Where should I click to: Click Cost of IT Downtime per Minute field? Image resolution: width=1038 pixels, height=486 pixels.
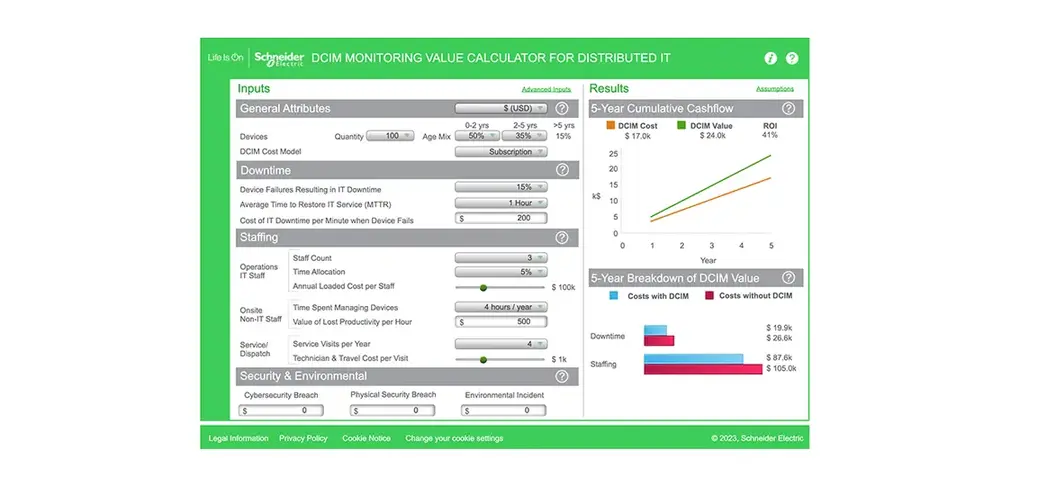click(501, 218)
